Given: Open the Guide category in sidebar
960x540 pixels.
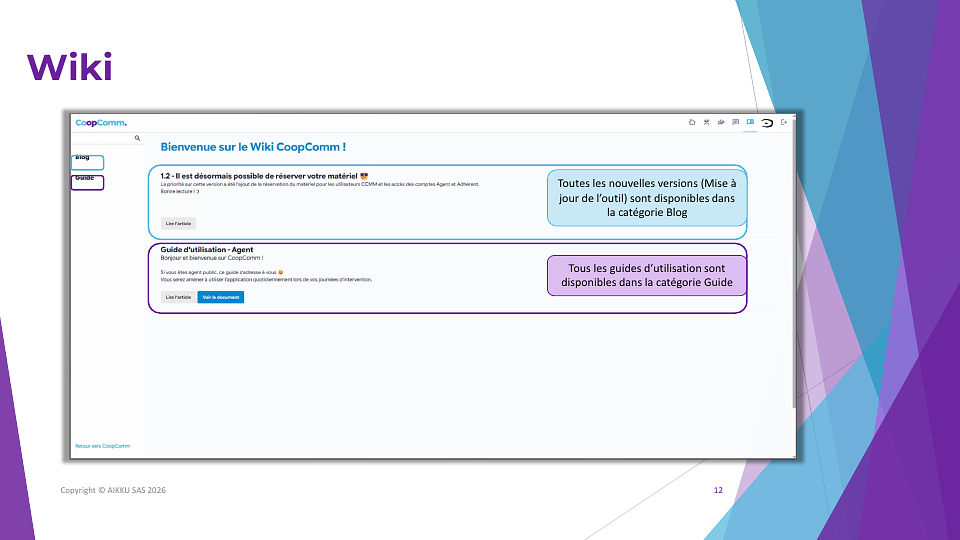Looking at the screenshot, I should [85, 179].
